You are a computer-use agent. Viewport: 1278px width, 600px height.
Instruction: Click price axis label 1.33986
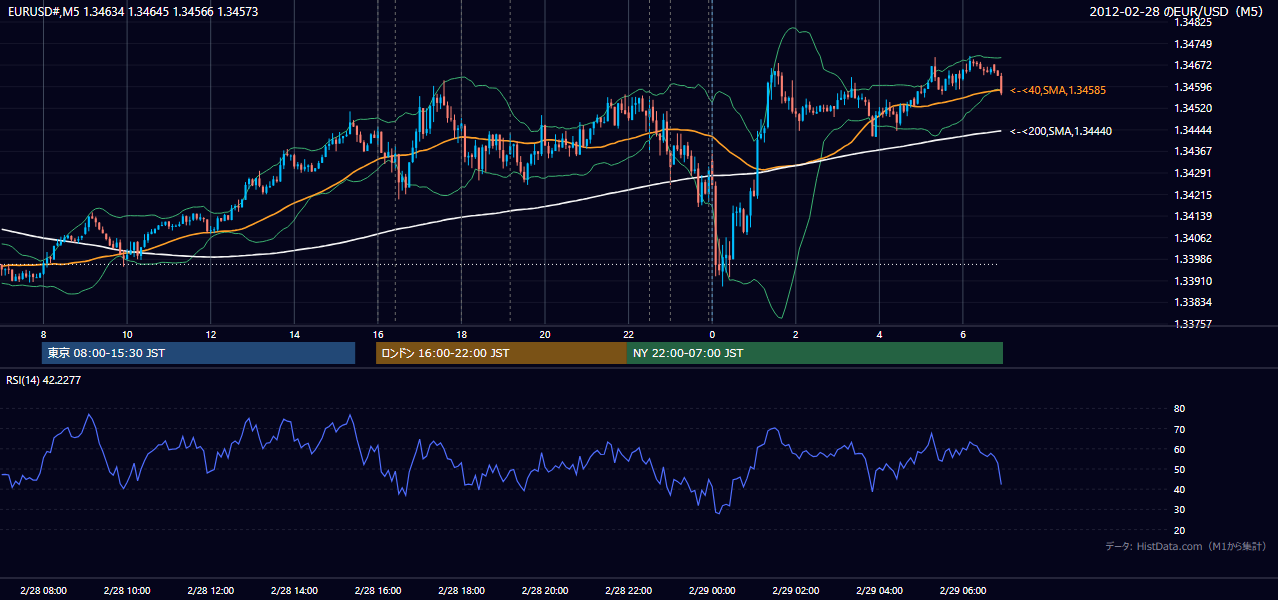coord(1193,259)
